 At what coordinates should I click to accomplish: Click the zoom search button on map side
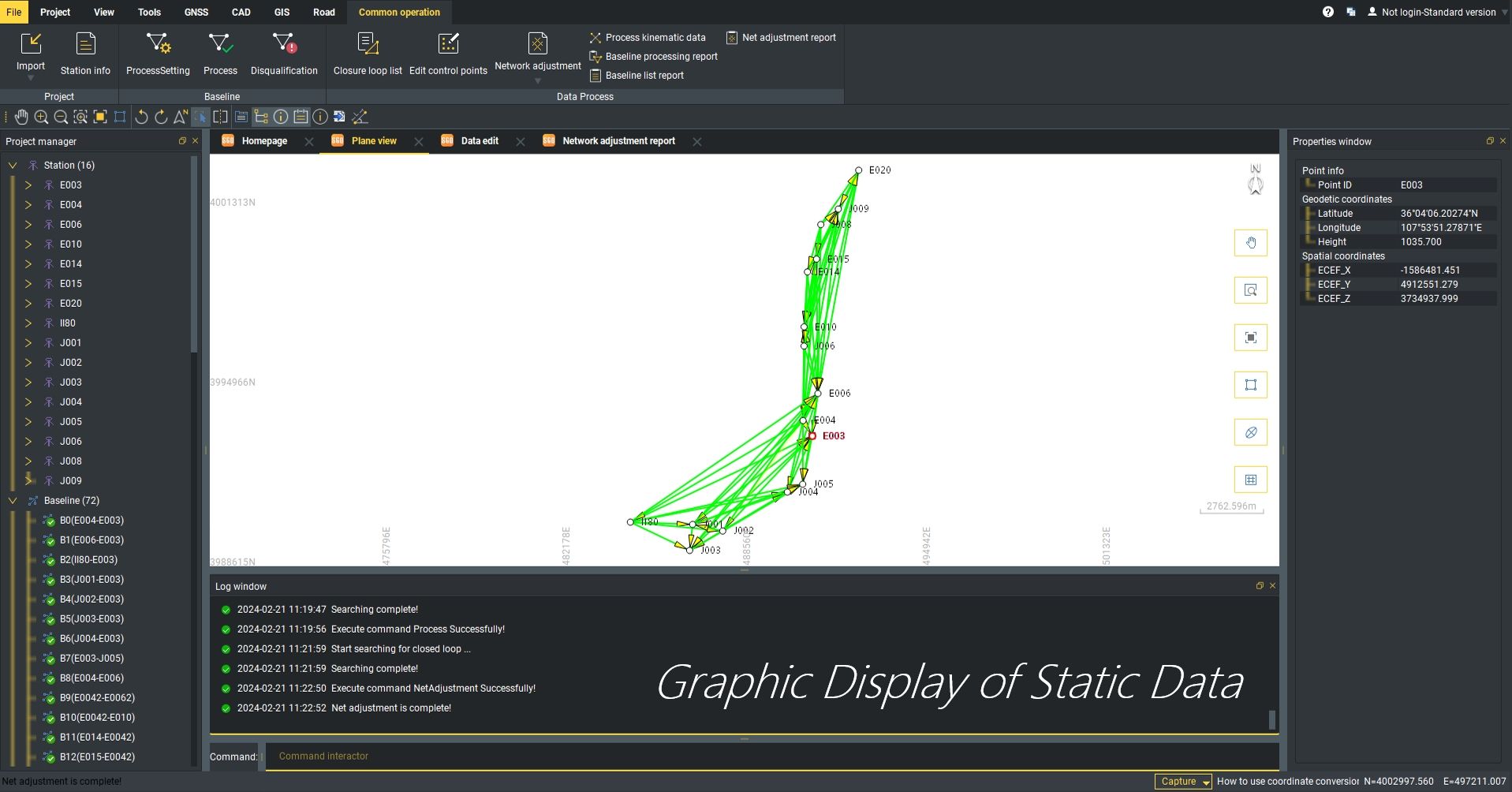pyautogui.click(x=1250, y=290)
